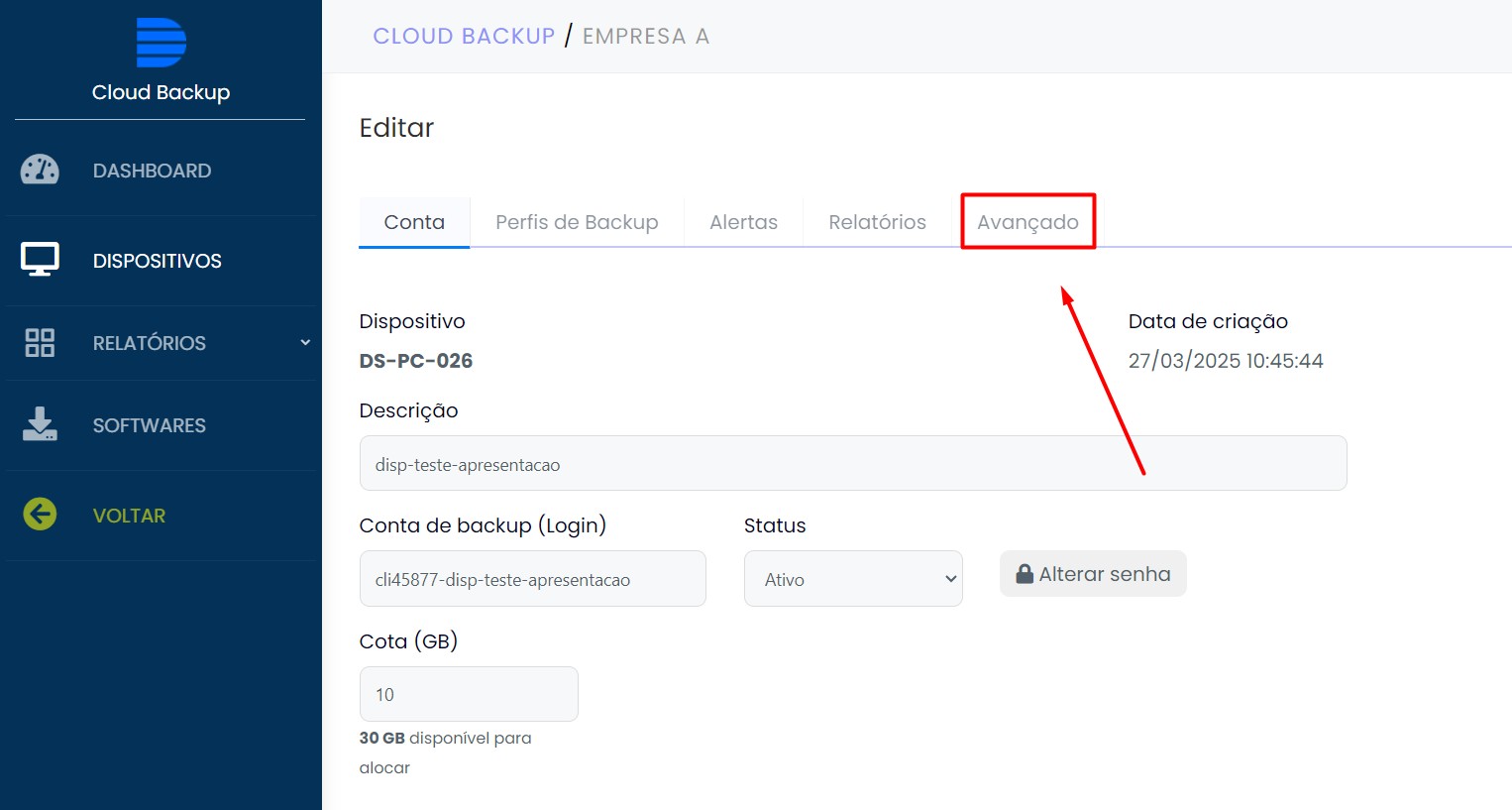
Task: Click into the Descrição text field
Action: coord(852,464)
